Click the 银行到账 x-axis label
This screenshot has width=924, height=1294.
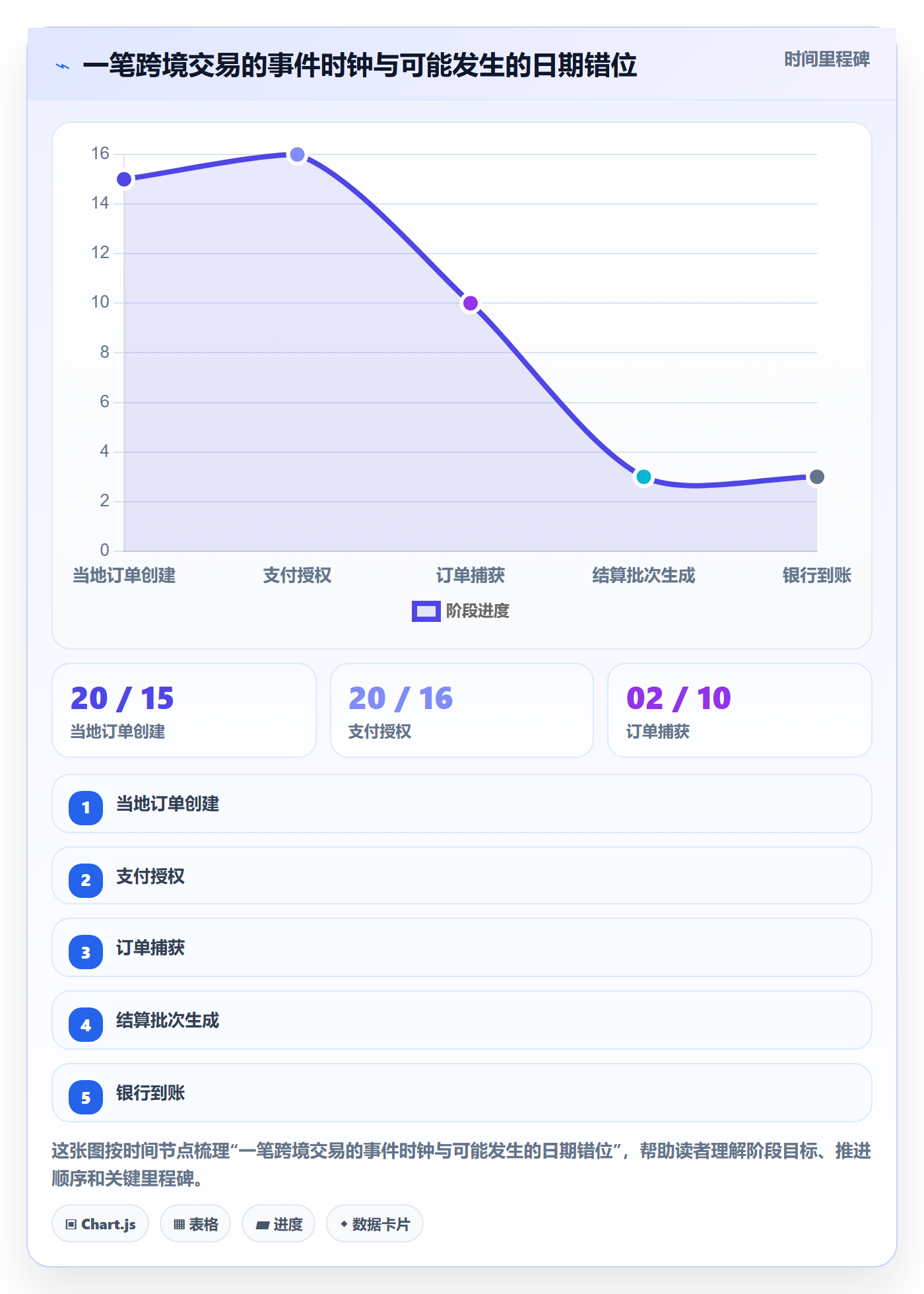[817, 576]
